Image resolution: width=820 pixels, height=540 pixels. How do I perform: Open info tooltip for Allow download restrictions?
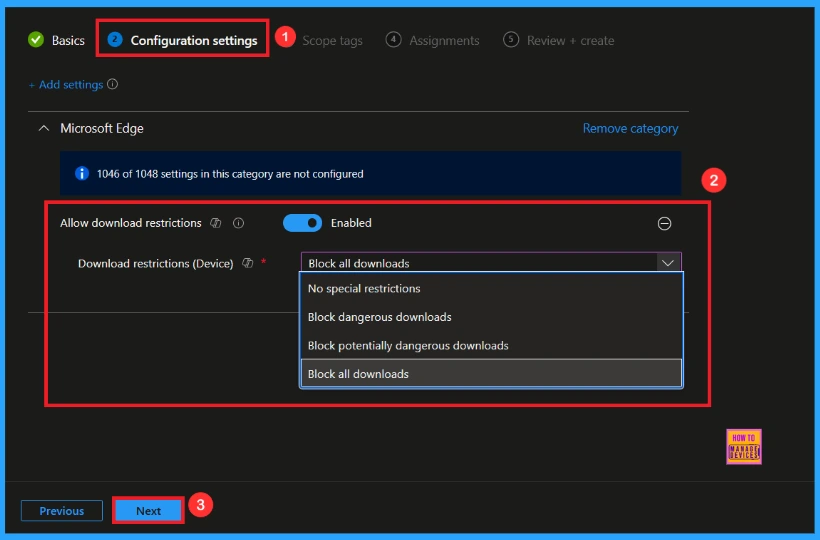[238, 223]
